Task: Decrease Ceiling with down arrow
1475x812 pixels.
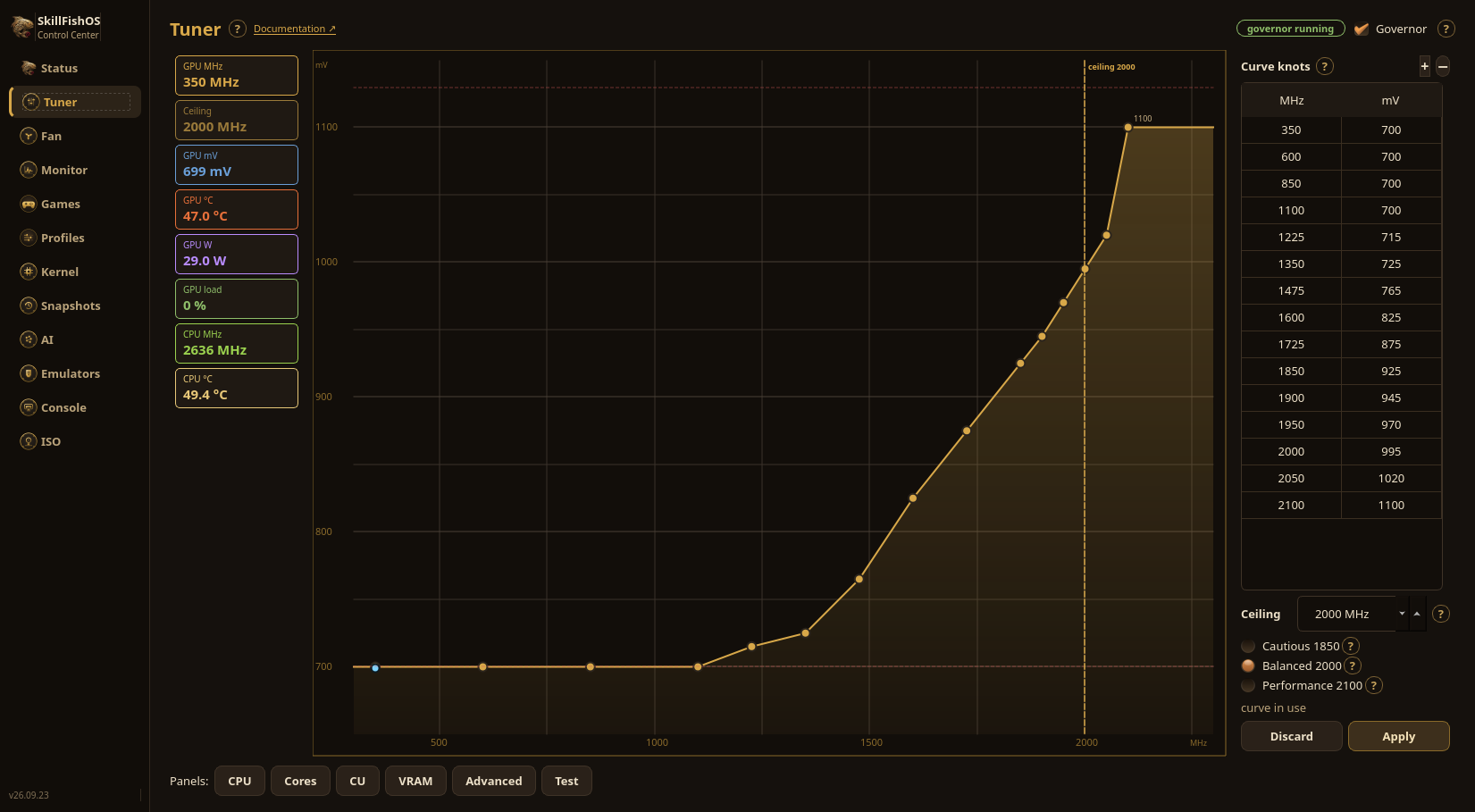Action: 1402,614
